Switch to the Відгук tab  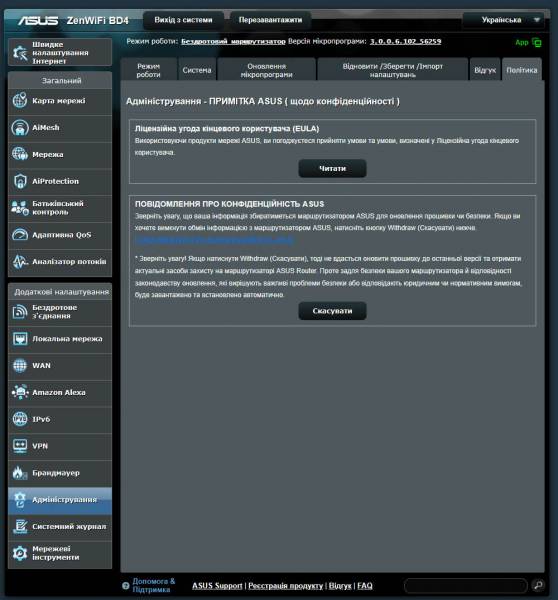pyautogui.click(x=485, y=70)
